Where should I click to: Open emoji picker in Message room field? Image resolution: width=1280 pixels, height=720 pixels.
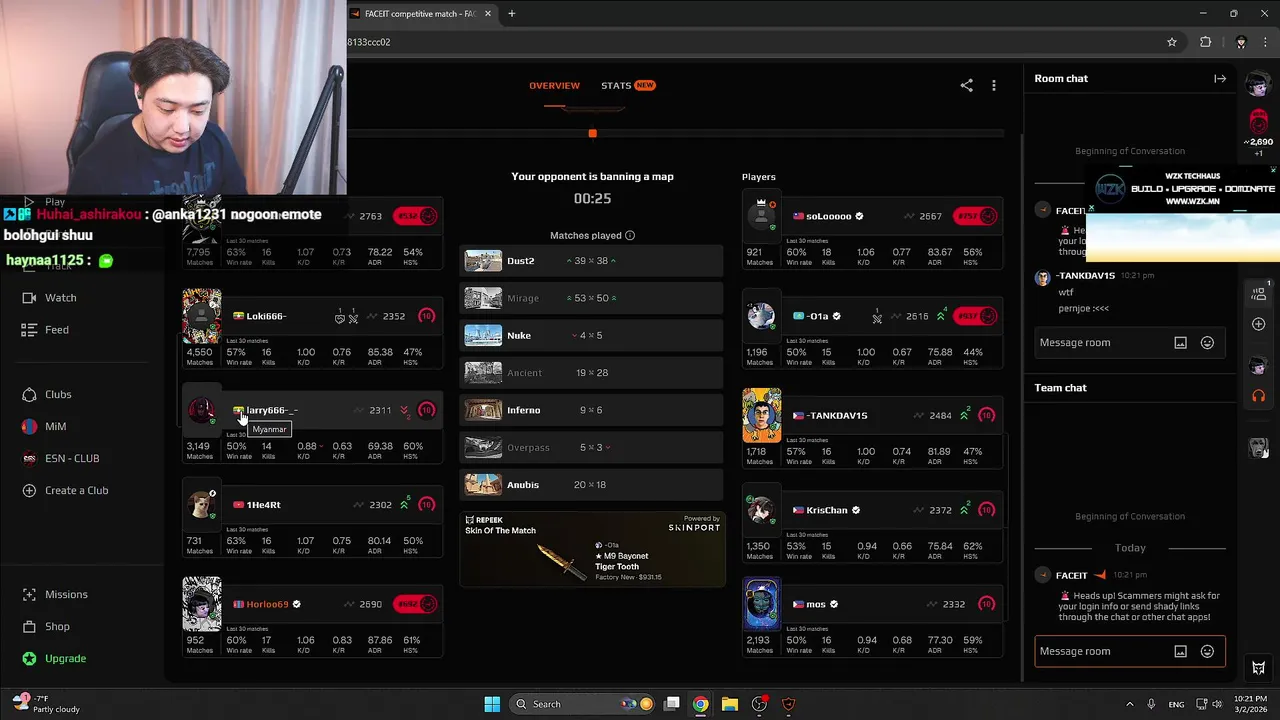coord(1207,343)
